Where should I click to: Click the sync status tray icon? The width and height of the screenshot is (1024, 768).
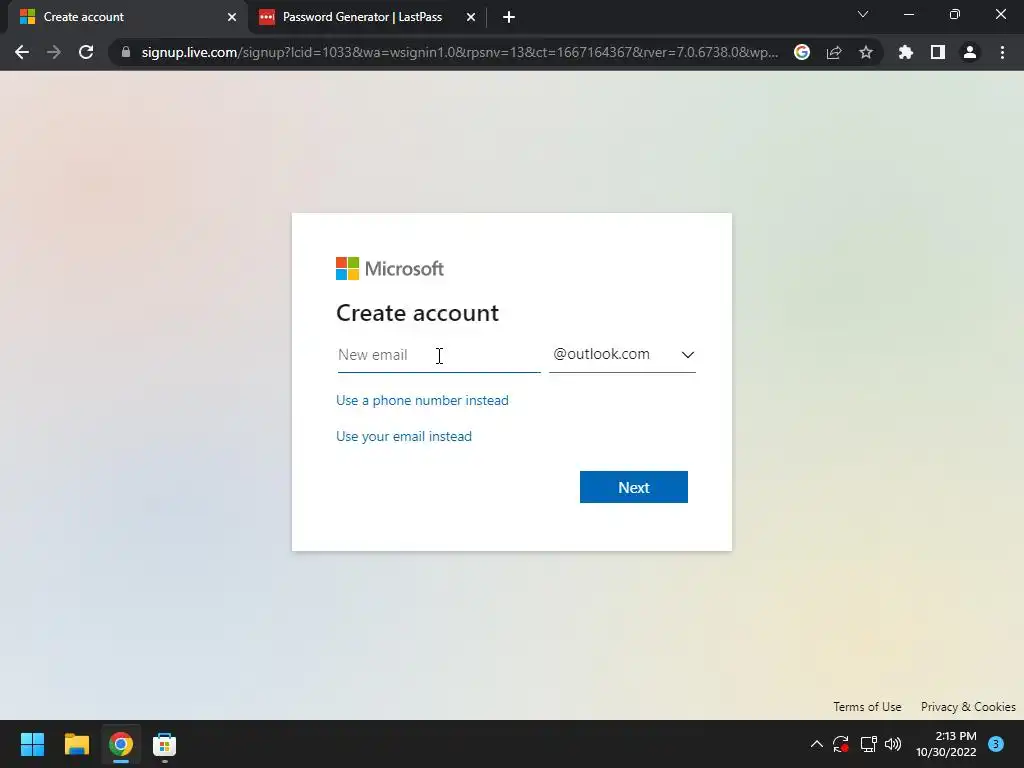pos(841,744)
